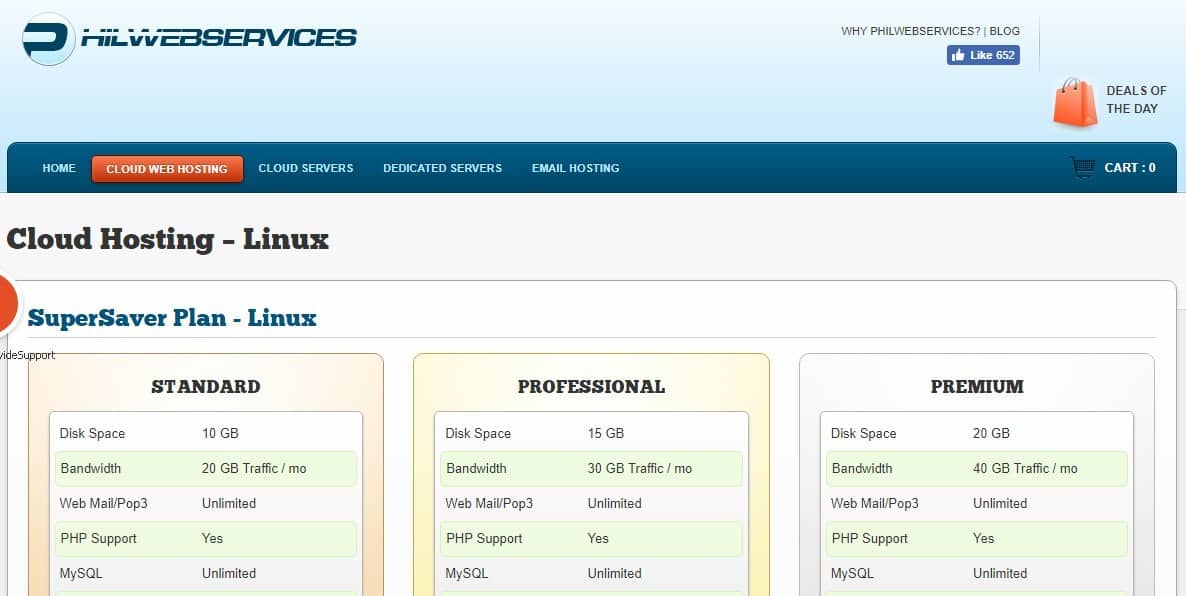Open the Cloud Servers menu
This screenshot has width=1186, height=596.
[306, 168]
